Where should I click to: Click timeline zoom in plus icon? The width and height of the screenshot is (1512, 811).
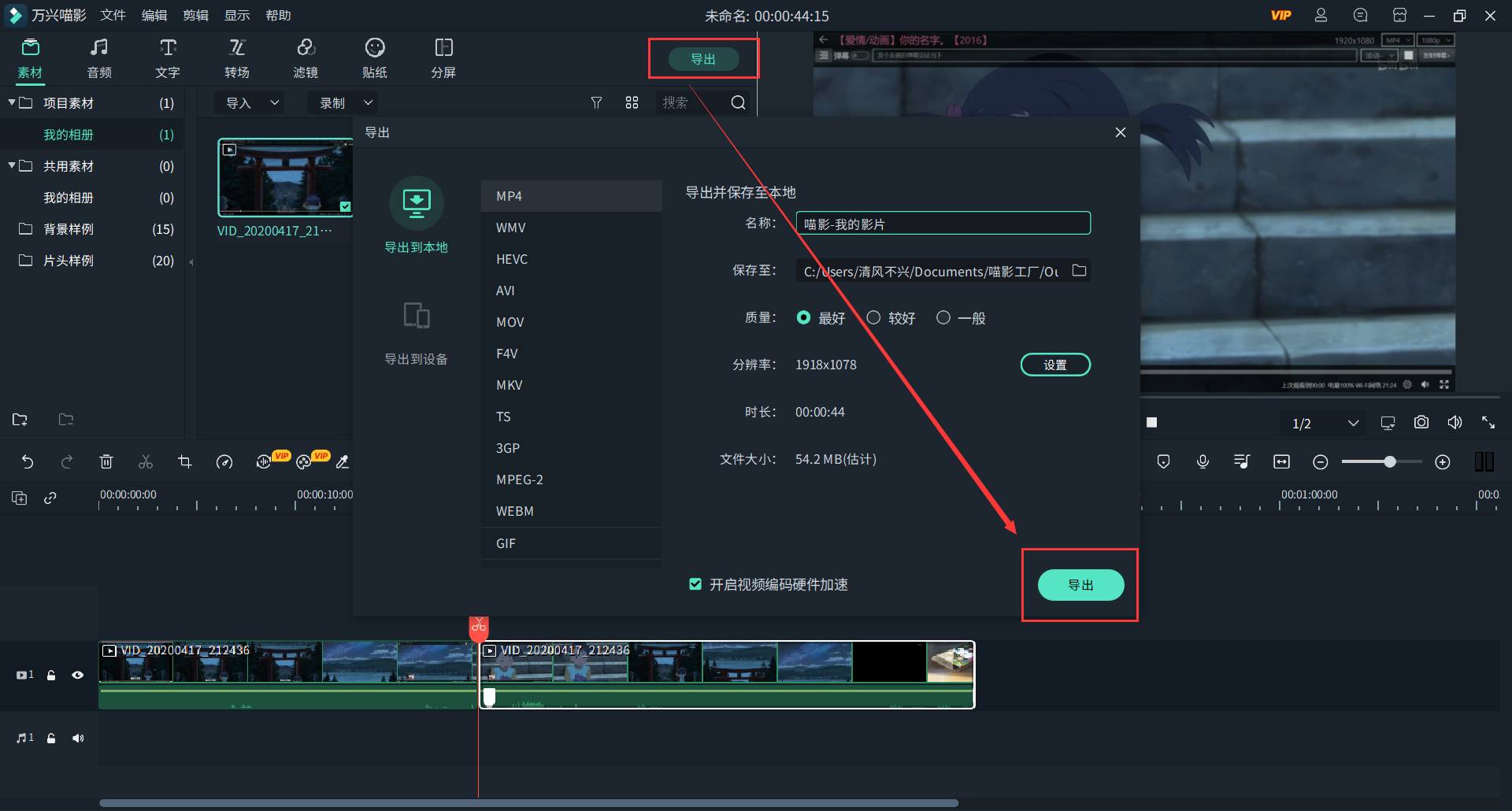[x=1443, y=462]
